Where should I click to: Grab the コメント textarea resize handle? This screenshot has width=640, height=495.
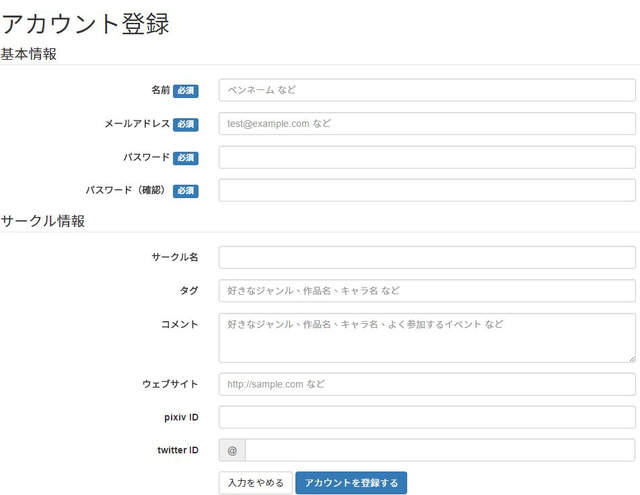click(x=632, y=358)
